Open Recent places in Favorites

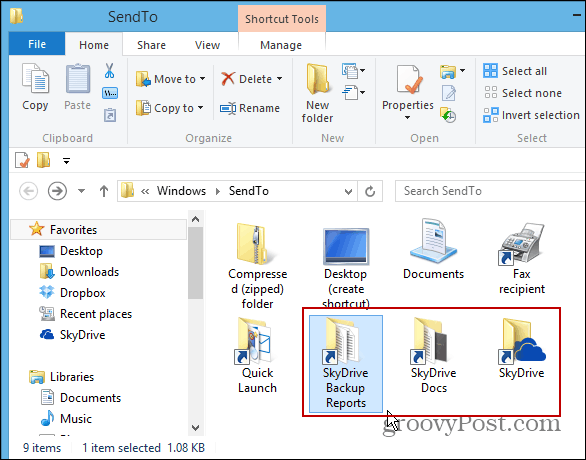point(86,314)
